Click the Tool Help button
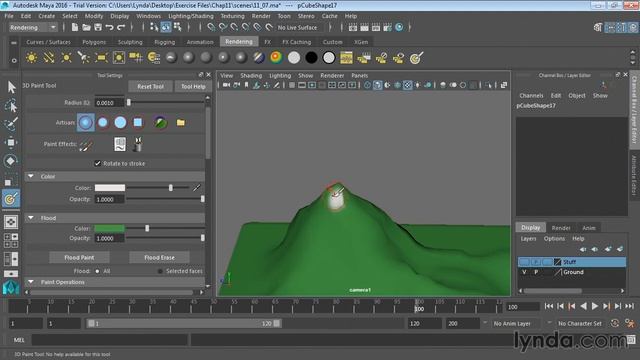Image resolution: width=640 pixels, height=360 pixels. pyautogui.click(x=193, y=87)
